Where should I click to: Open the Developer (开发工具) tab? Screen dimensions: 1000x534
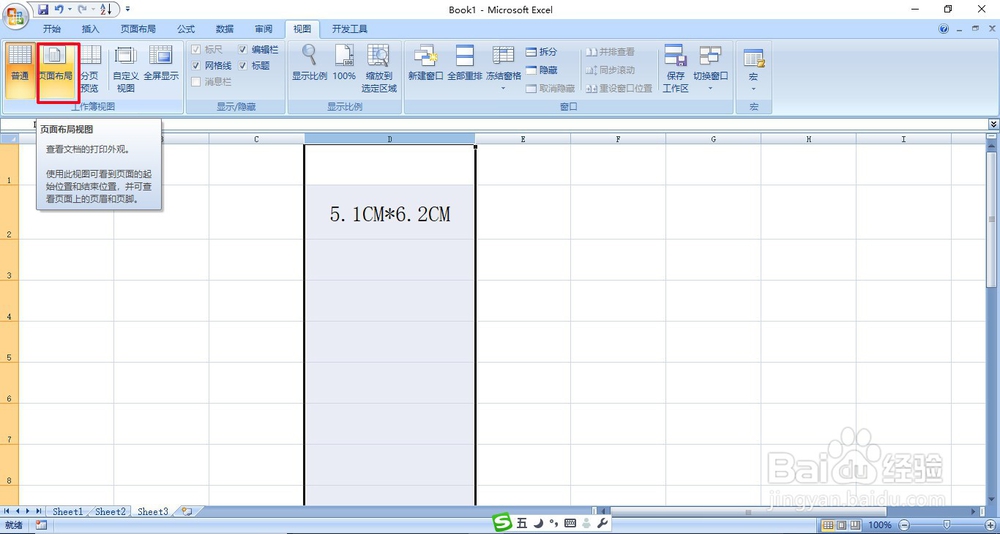point(349,29)
